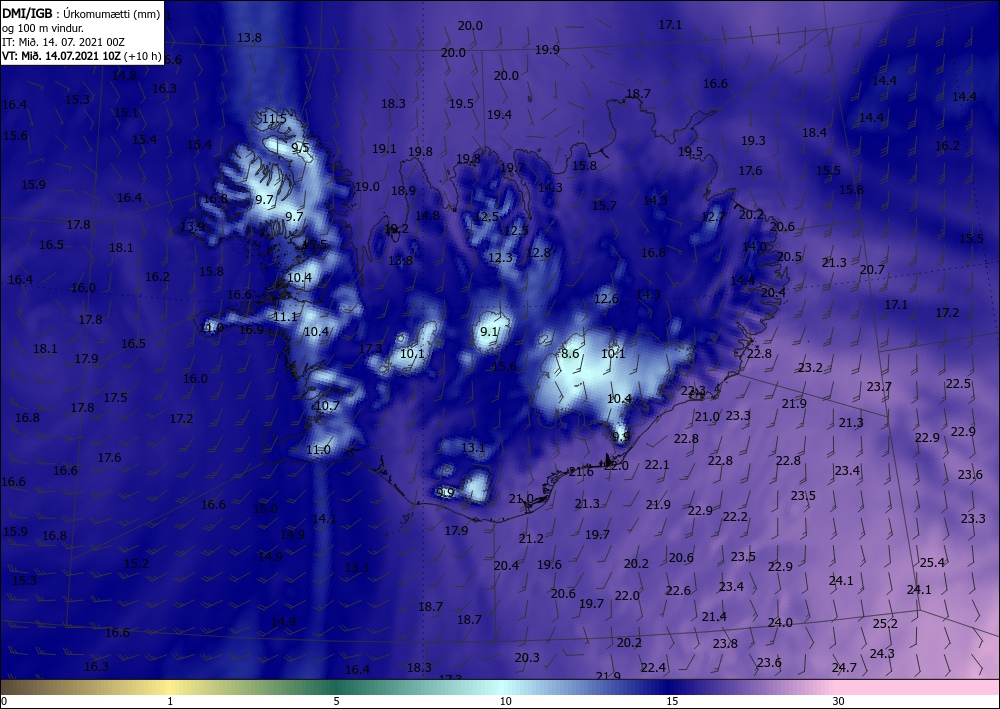Click the map value '19.6'

point(549,565)
